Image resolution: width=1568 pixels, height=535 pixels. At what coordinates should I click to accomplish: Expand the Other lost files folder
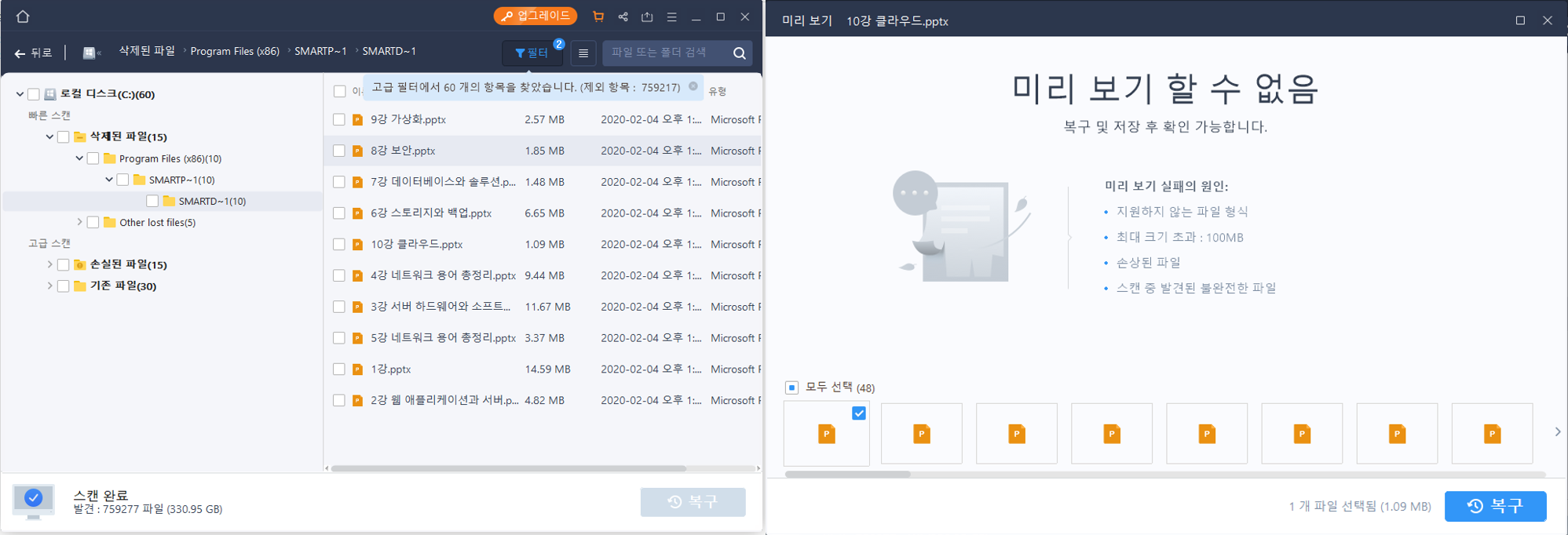pyautogui.click(x=79, y=222)
